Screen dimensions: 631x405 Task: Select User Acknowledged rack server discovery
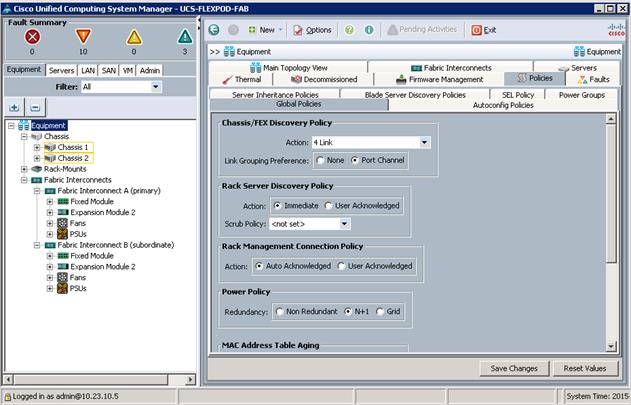328,206
